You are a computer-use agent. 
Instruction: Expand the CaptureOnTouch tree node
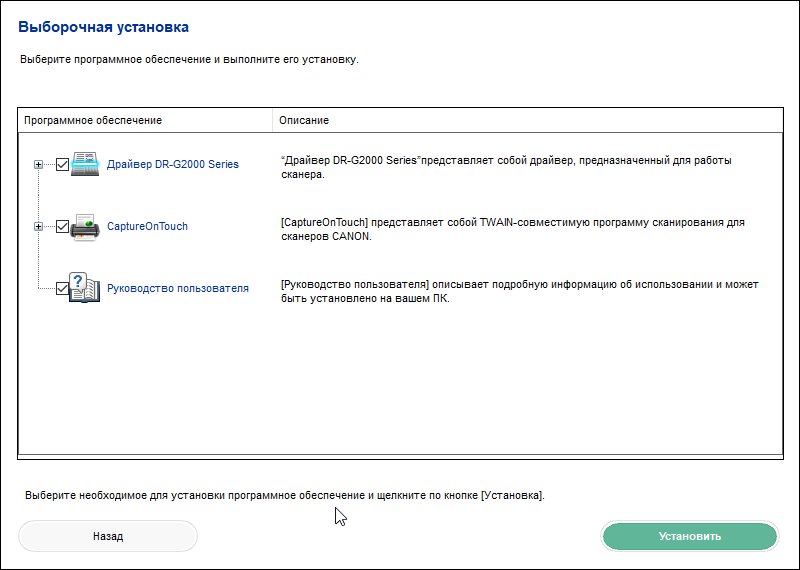coord(38,226)
